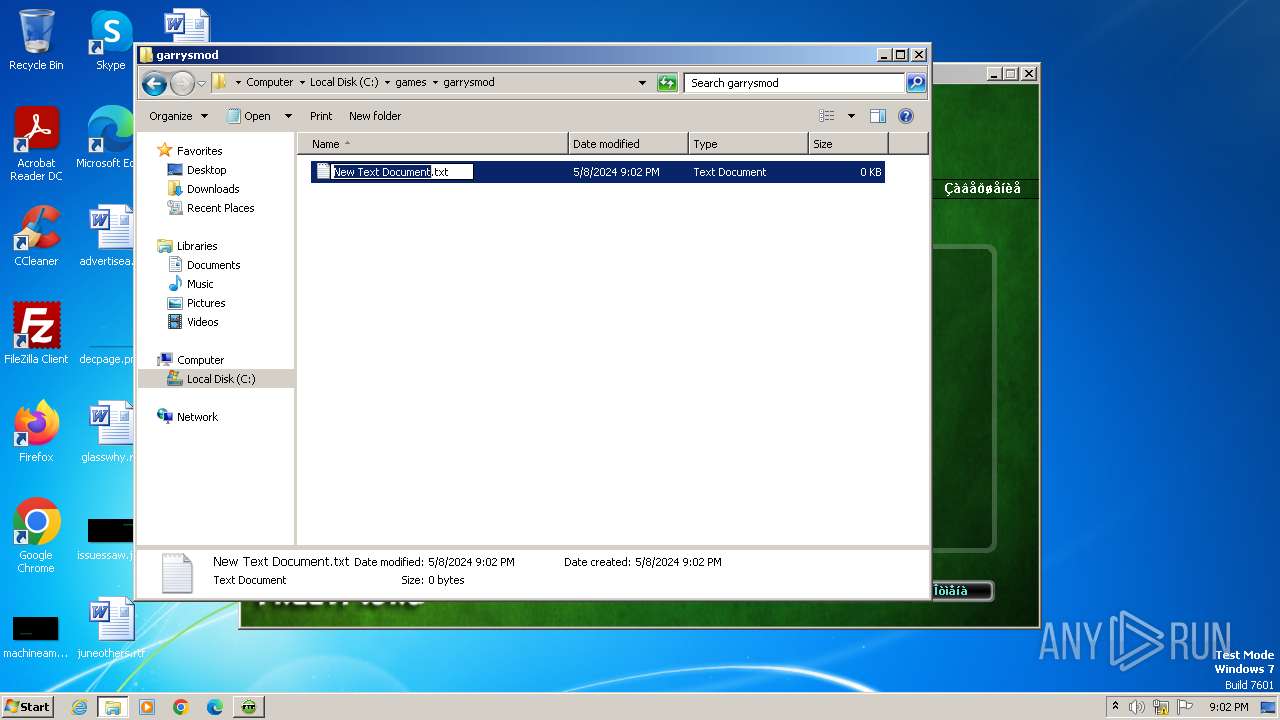Click the glasswhy Word document icon
The image size is (1280, 720).
tap(108, 432)
